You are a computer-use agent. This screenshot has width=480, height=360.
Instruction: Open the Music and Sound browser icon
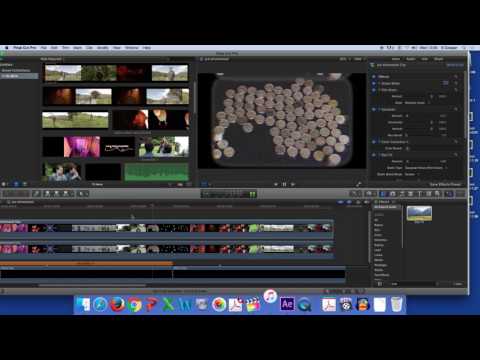[x=402, y=193]
